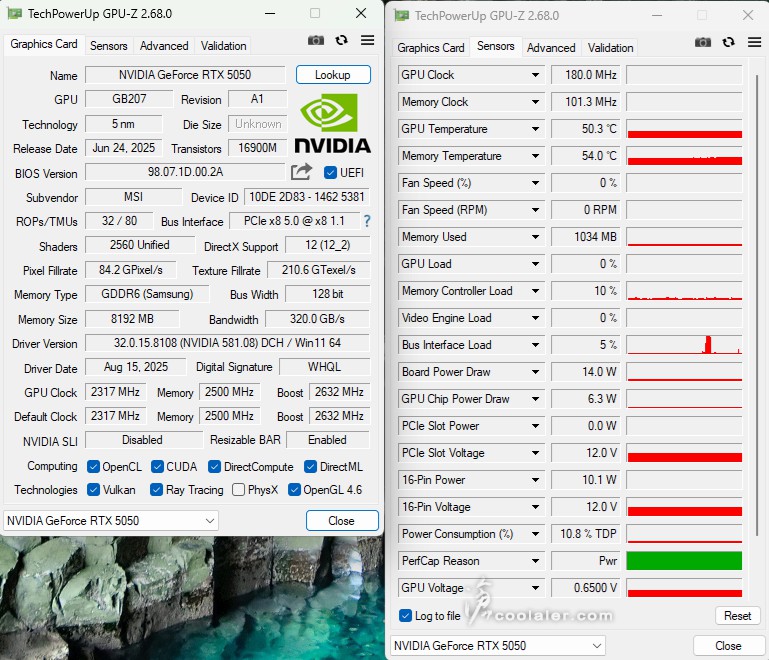
Task: Open the GPU Clock sensor dropdown
Action: tap(535, 75)
